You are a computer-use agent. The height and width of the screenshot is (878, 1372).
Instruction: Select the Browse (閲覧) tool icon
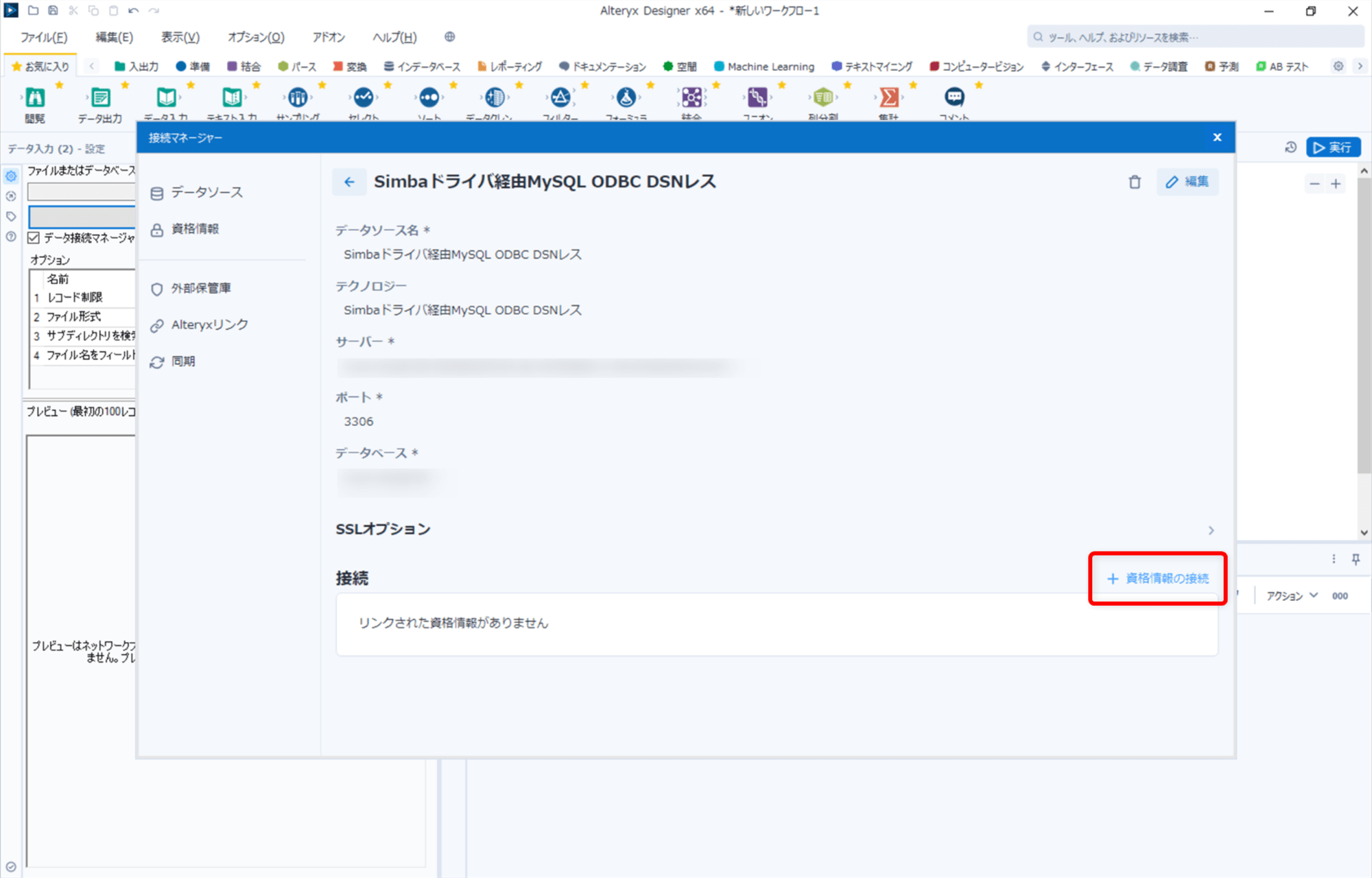[35, 97]
